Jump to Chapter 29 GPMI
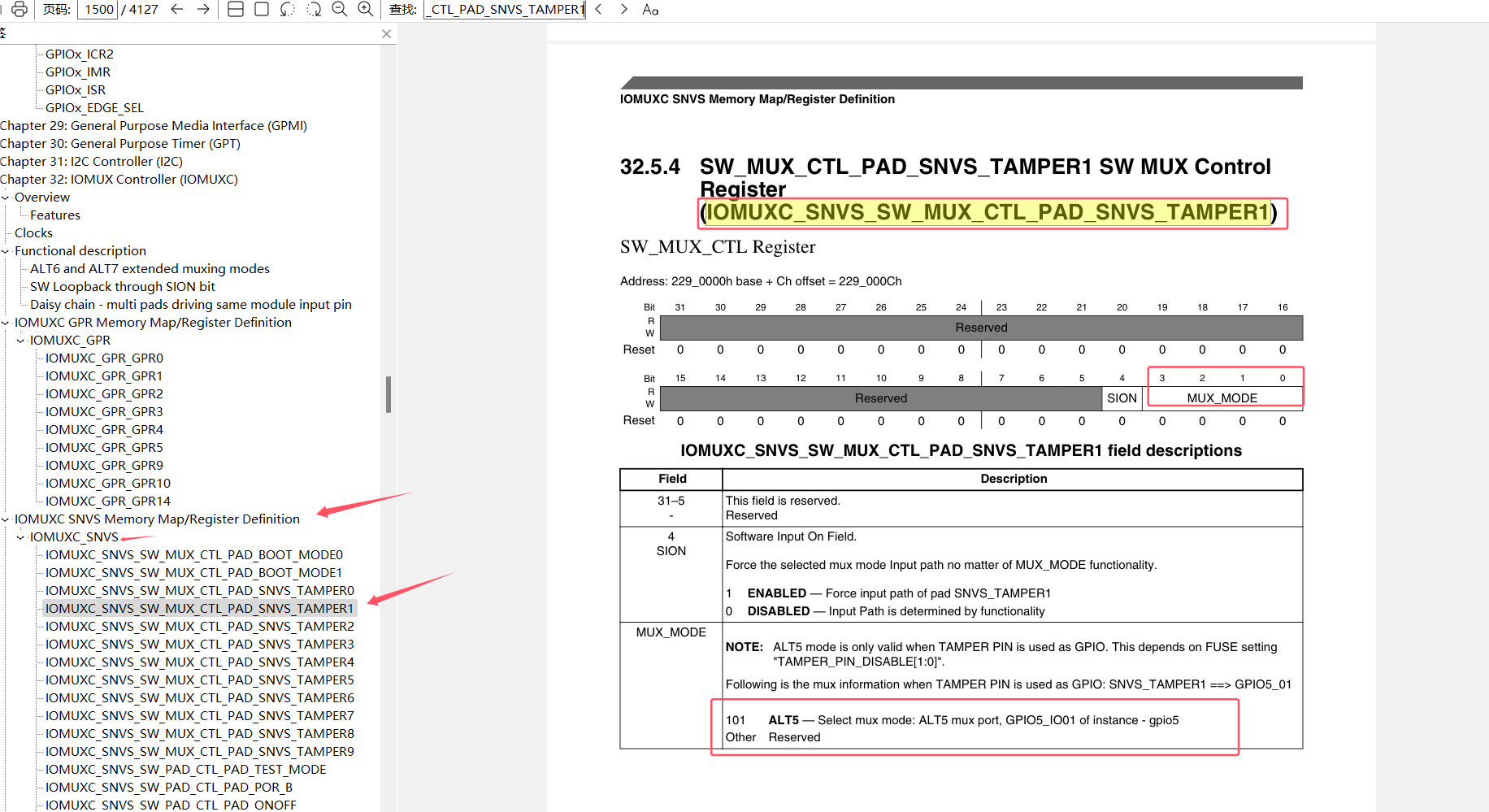This screenshot has height=812, width=1489. coord(154,126)
